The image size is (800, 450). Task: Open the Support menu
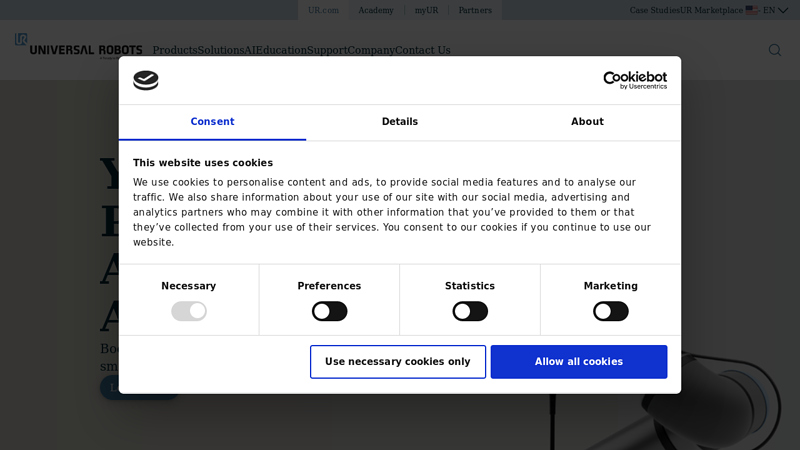tap(327, 50)
